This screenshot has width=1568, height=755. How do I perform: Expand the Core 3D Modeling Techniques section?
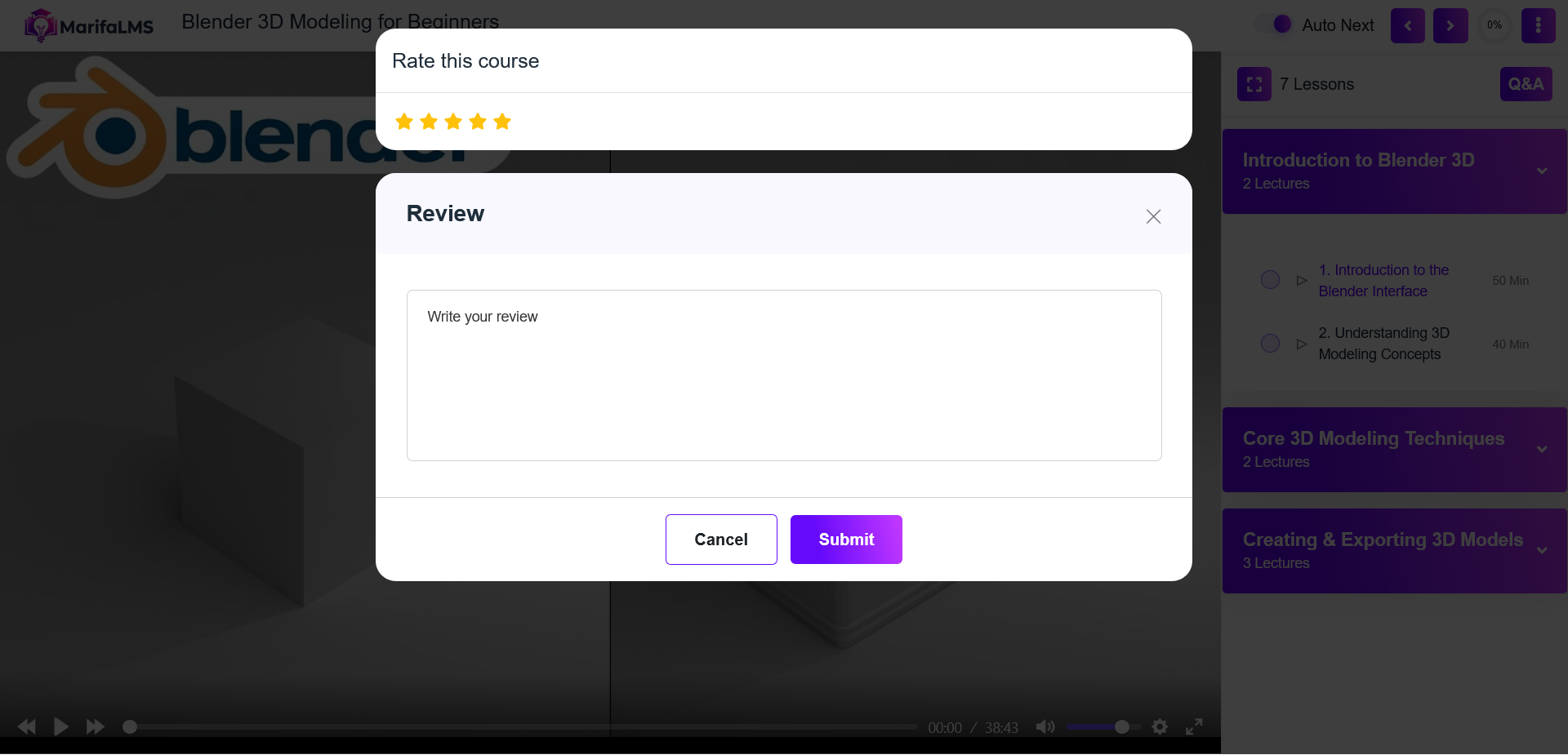1542,449
